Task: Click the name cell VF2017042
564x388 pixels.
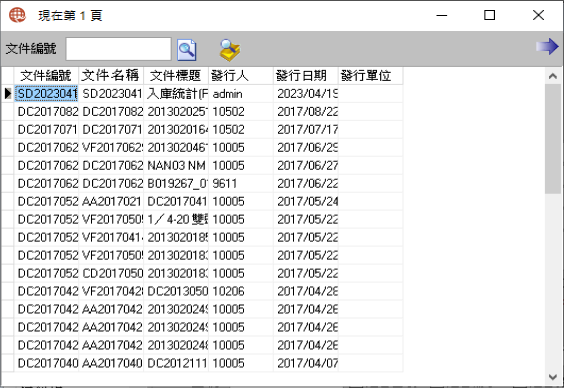Action: [111, 292]
